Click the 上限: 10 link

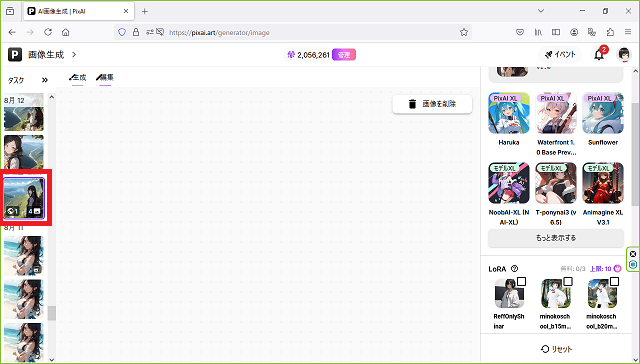tap(600, 269)
